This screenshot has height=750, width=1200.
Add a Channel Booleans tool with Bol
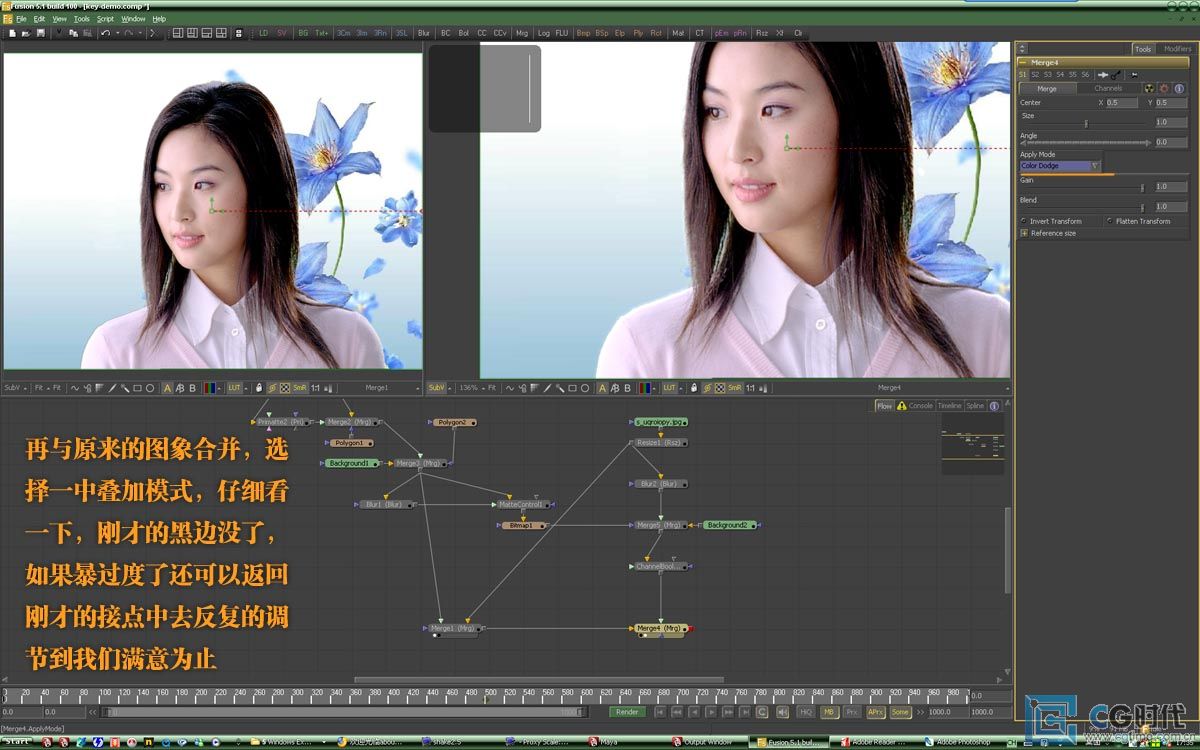(464, 33)
